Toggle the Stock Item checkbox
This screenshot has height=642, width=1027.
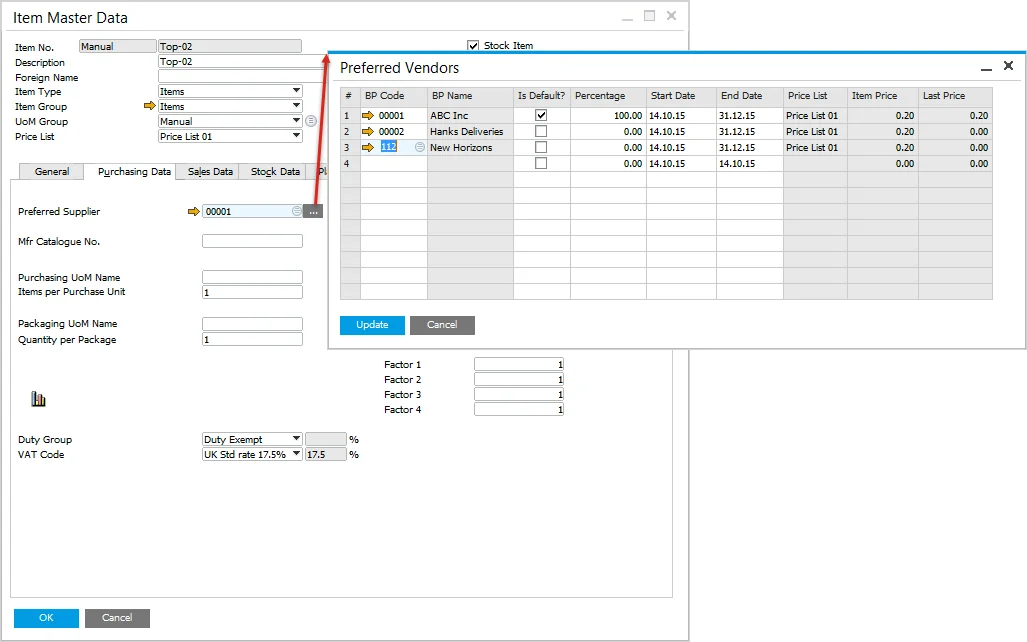coord(474,45)
